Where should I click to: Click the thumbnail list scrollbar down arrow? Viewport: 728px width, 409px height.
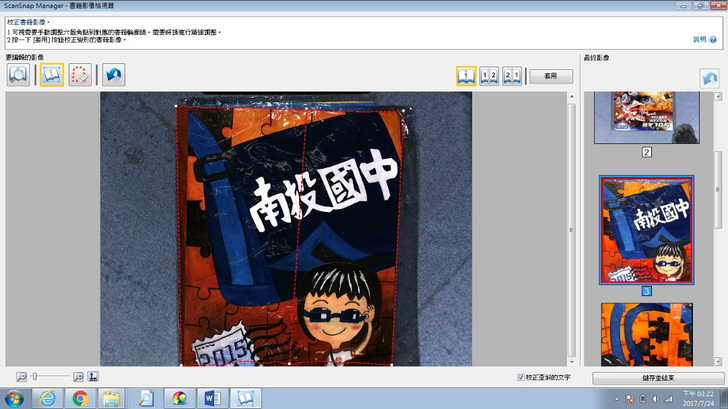point(718,361)
